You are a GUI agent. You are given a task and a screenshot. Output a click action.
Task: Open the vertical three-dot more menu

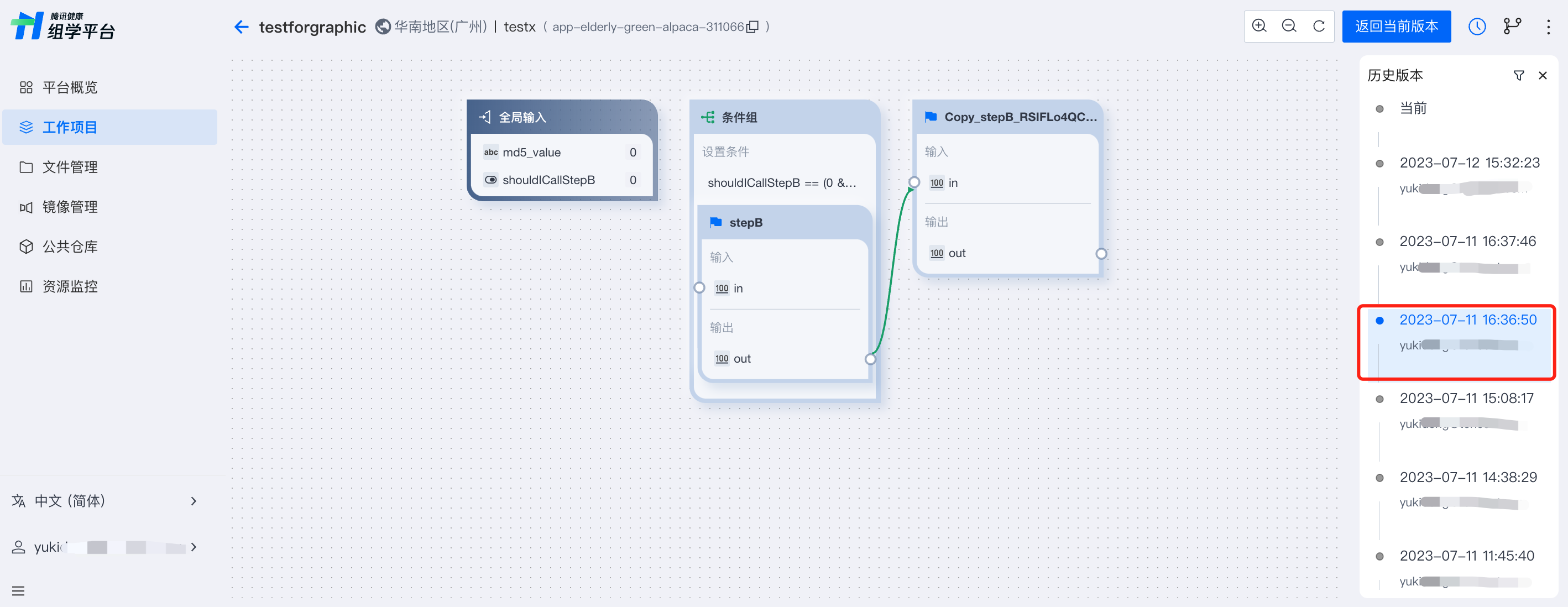pos(1548,26)
